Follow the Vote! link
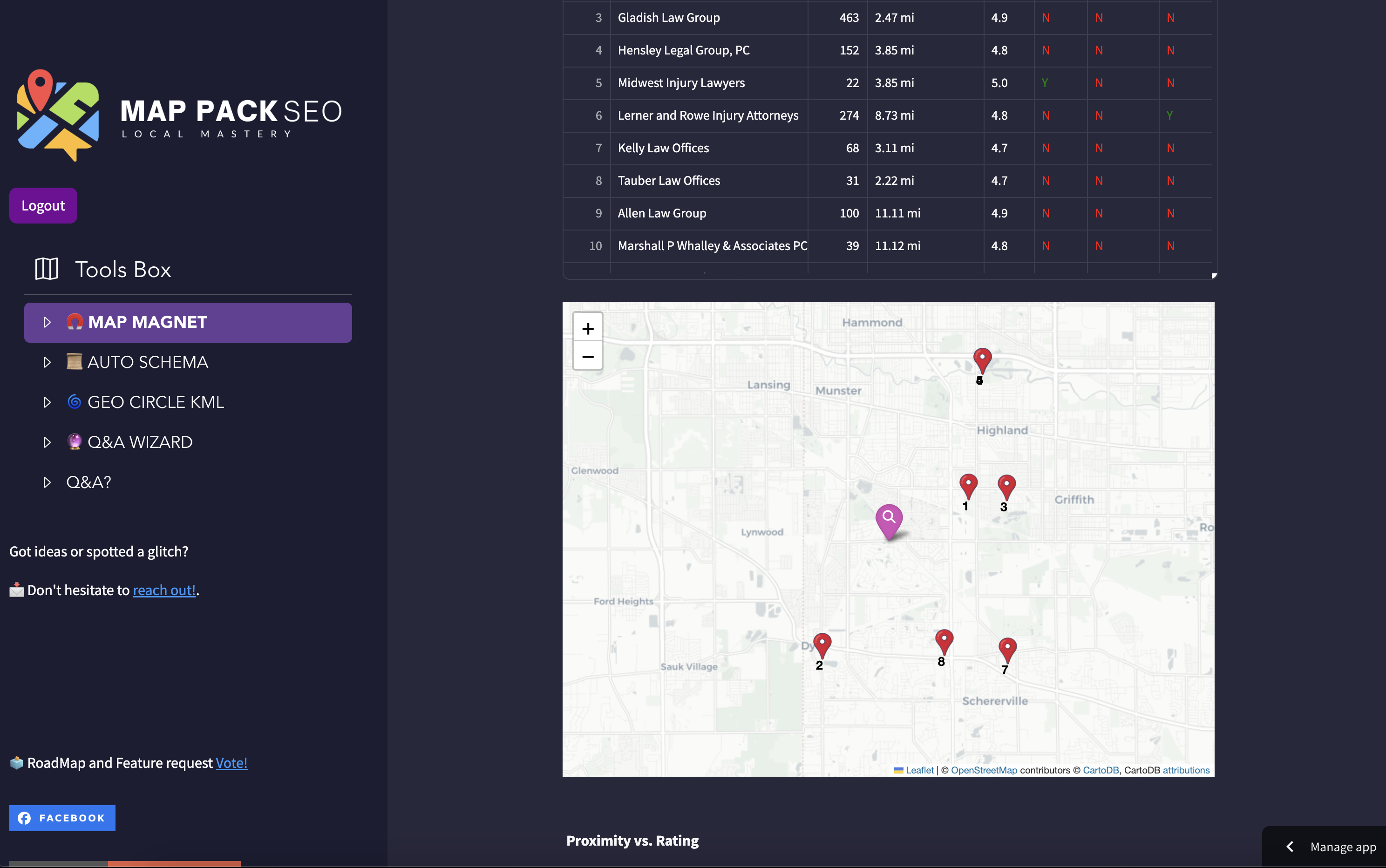 click(231, 763)
